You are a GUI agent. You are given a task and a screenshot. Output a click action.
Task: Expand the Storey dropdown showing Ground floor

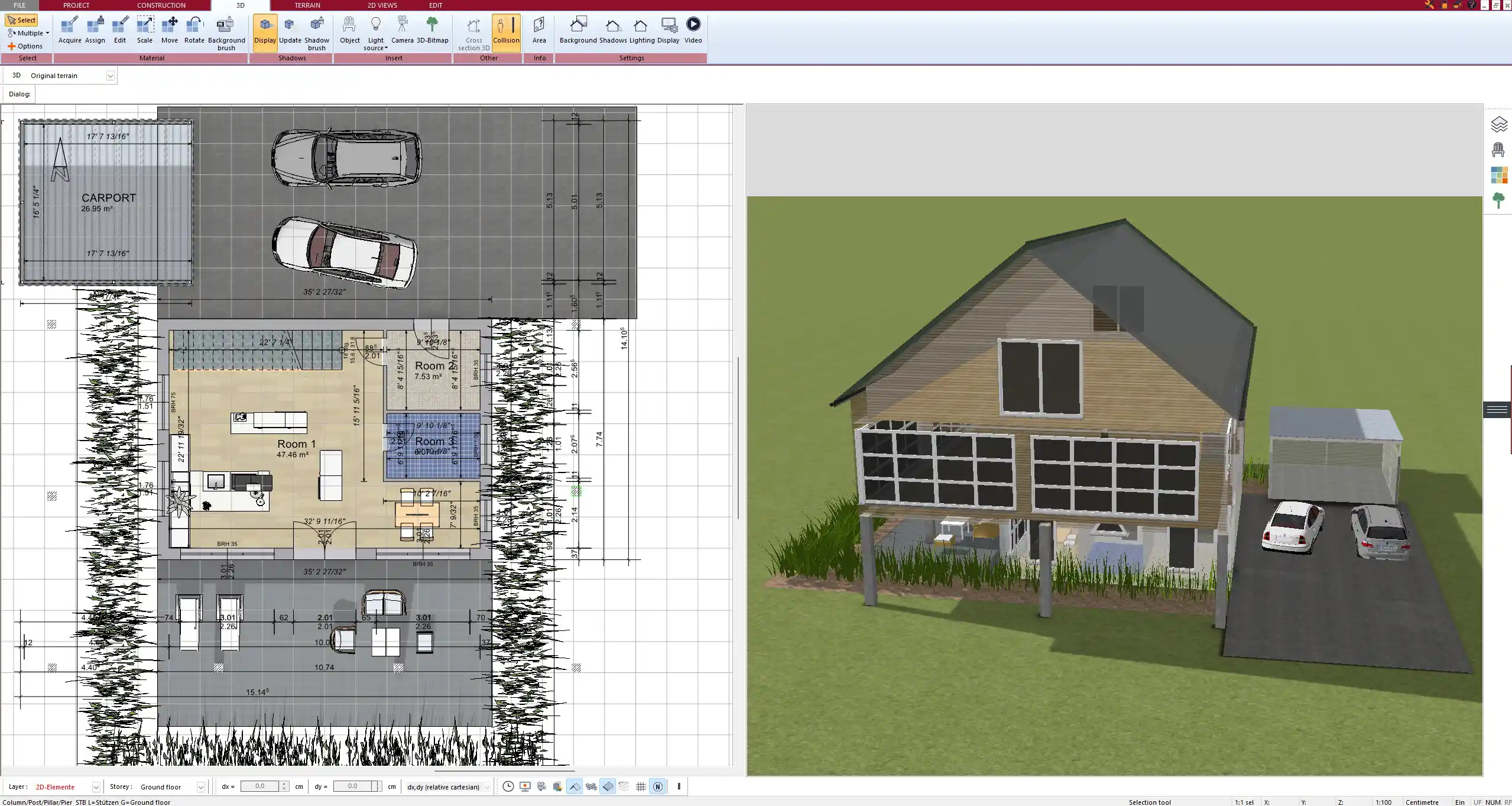200,786
